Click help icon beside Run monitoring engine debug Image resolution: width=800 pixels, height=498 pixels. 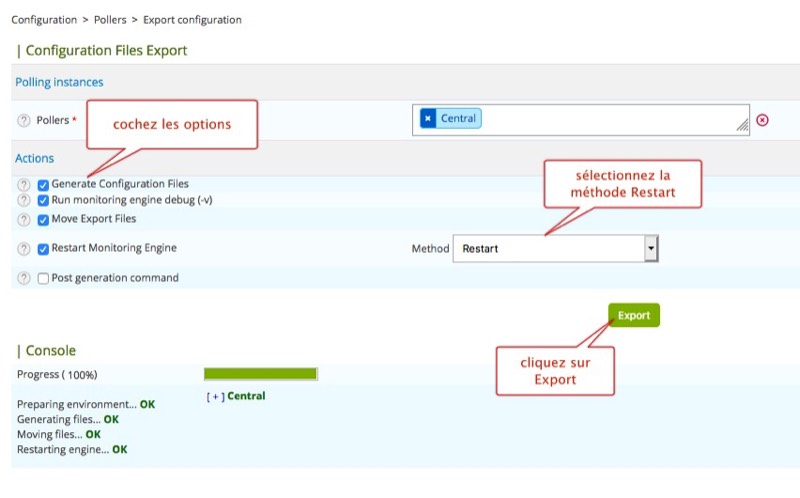pos(24,200)
